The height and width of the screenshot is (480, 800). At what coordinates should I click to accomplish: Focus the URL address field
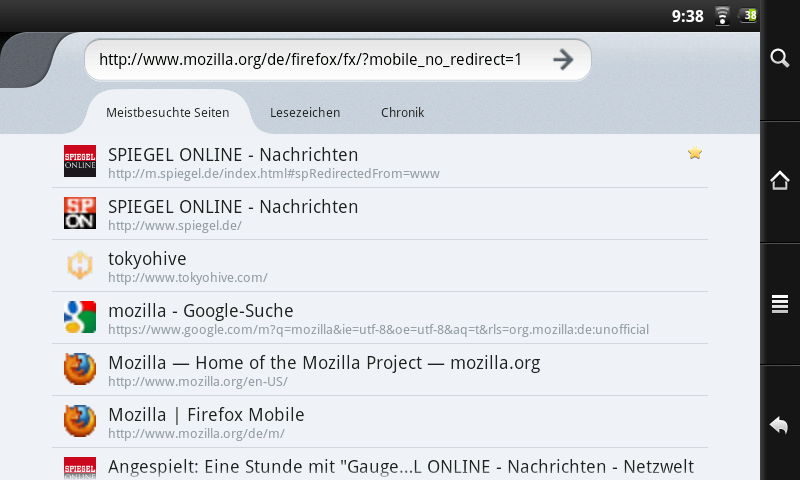pos(310,60)
